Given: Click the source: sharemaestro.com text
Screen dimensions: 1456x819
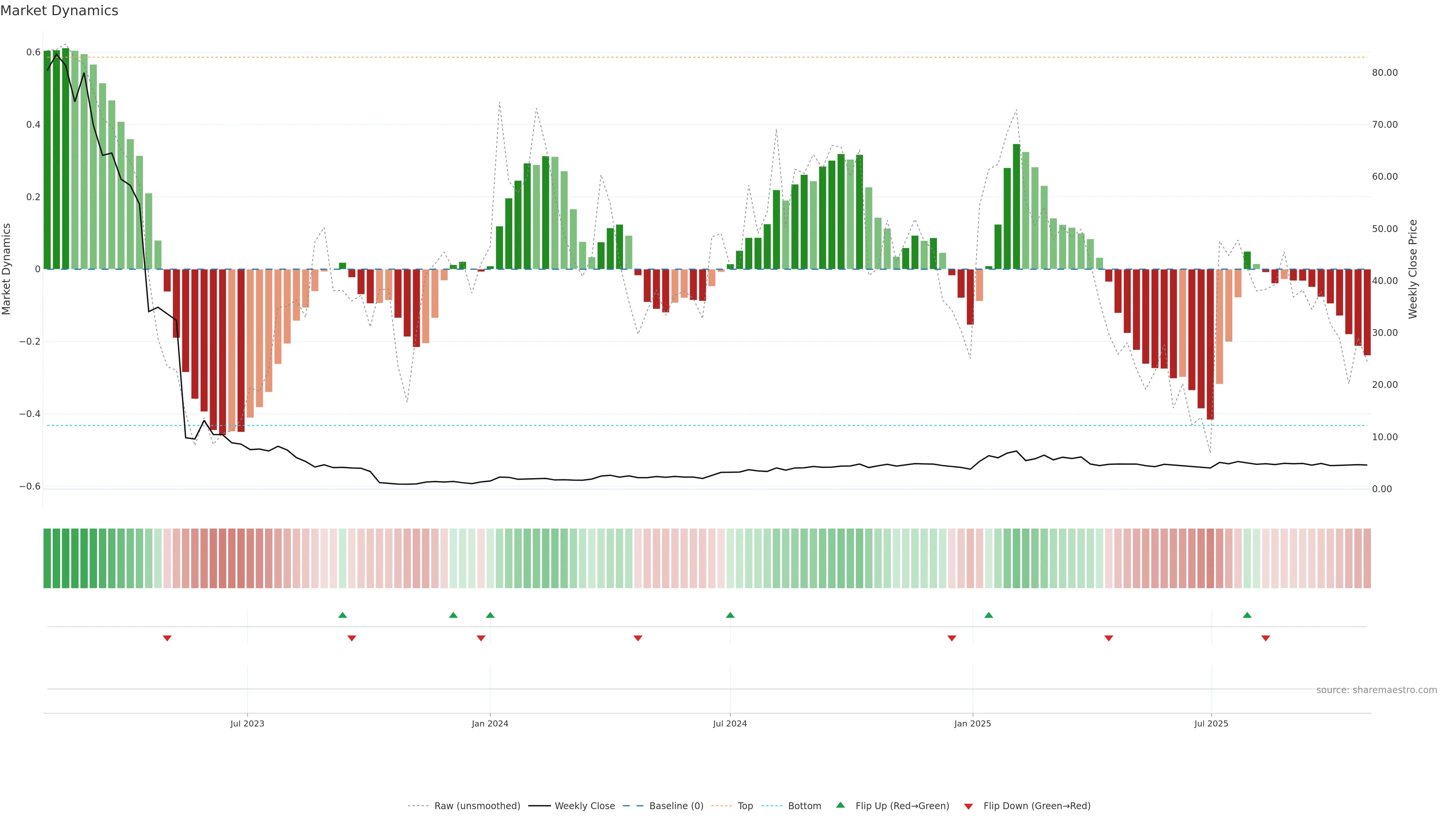Looking at the screenshot, I should [x=1376, y=690].
